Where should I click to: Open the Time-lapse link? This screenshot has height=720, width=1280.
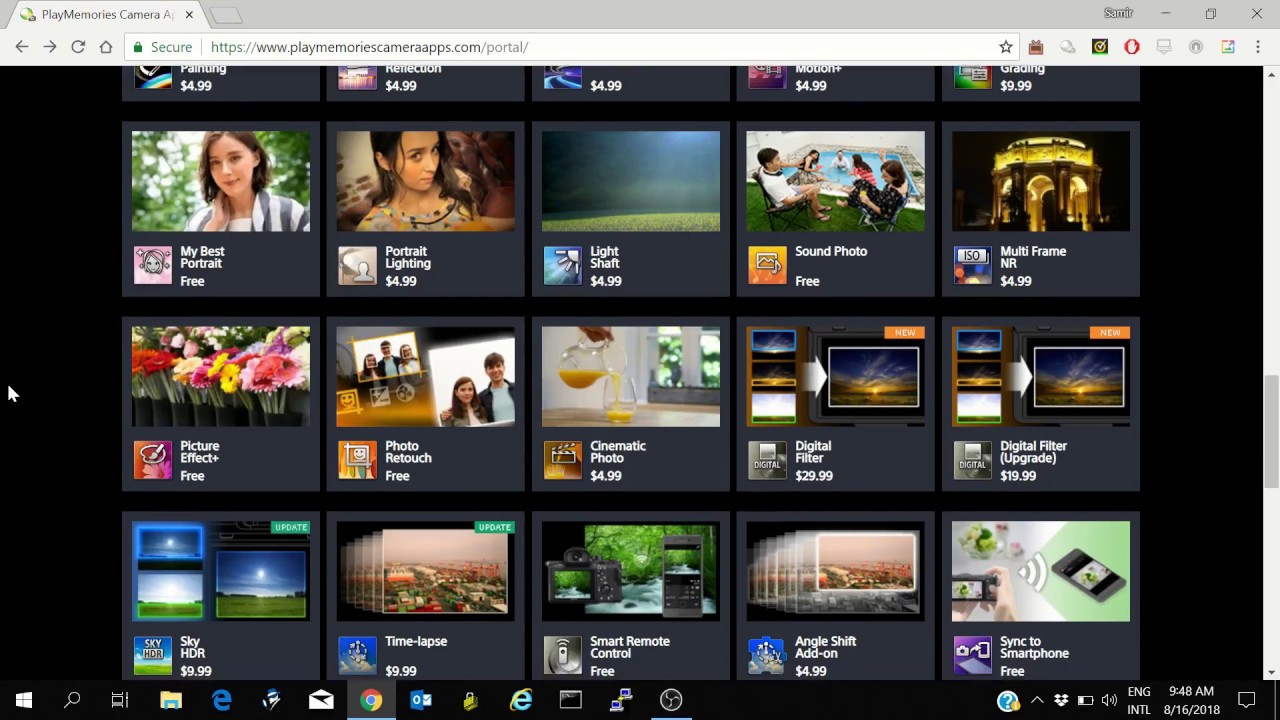(416, 642)
